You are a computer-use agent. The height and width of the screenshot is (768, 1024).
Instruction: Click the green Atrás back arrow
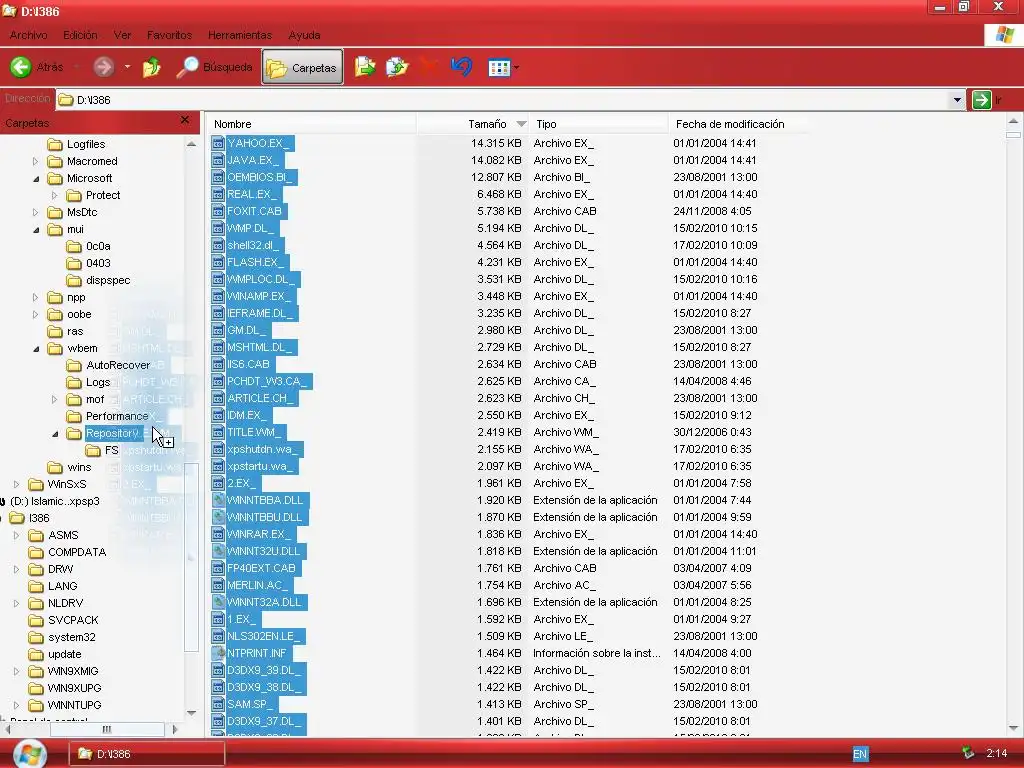(x=21, y=67)
